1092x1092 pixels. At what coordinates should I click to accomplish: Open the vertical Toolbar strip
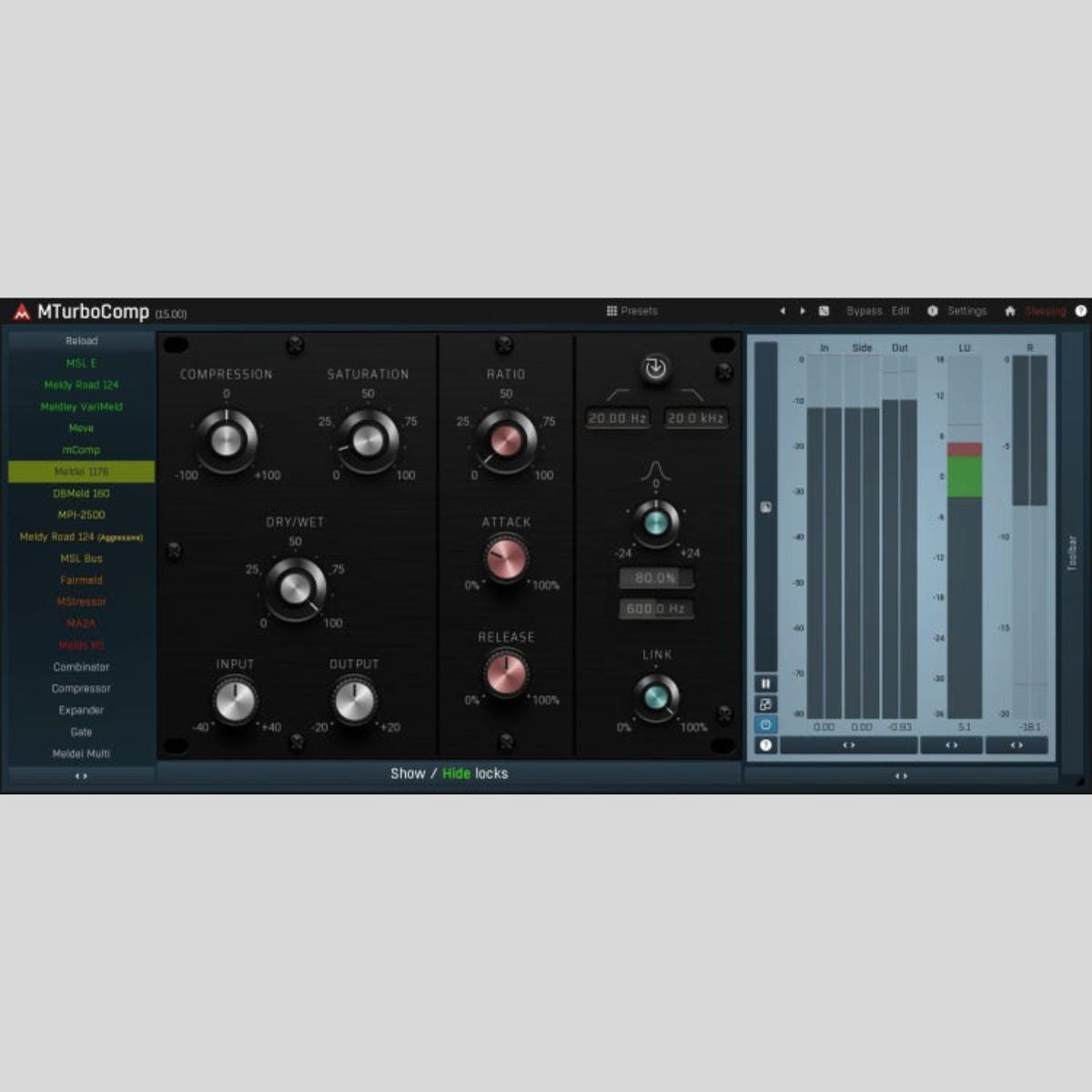pyautogui.click(x=1072, y=553)
